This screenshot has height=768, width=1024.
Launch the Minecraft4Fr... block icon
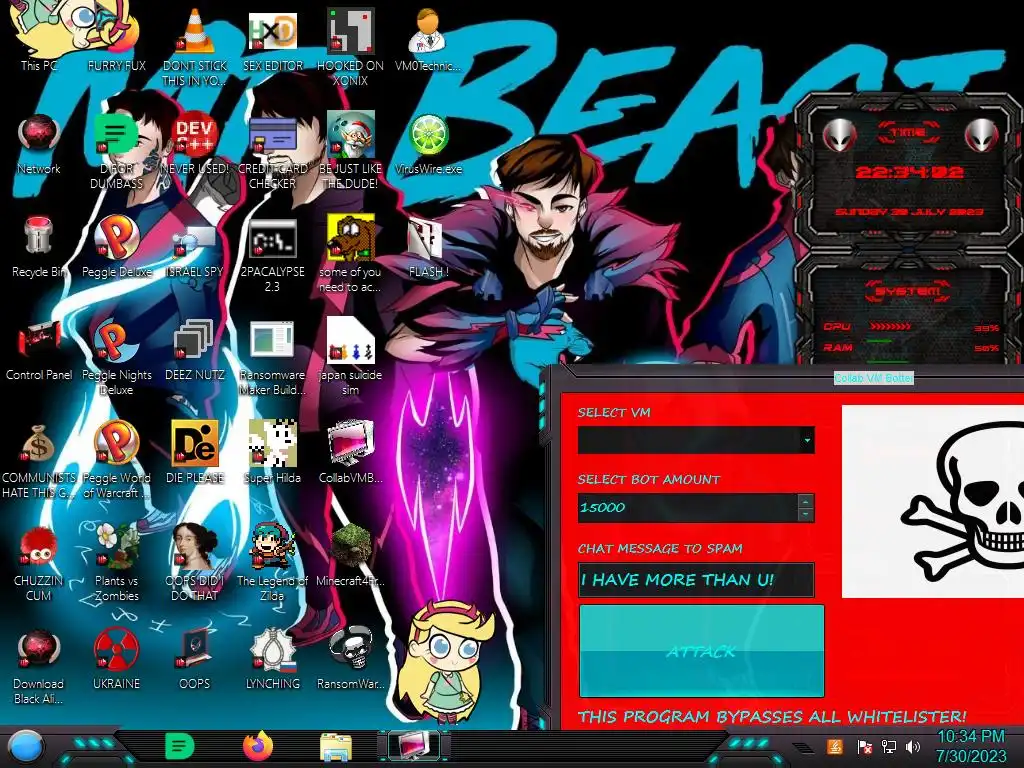[x=351, y=555]
